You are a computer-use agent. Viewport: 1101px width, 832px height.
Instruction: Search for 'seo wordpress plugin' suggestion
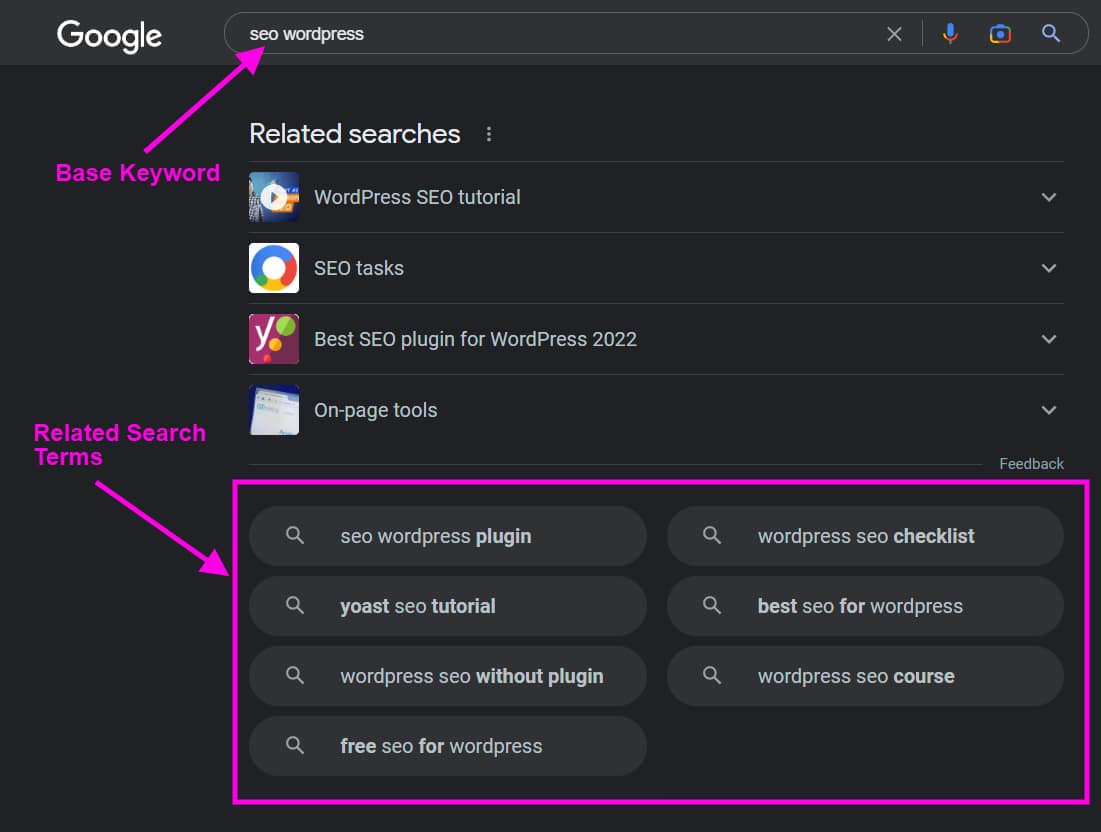click(448, 536)
